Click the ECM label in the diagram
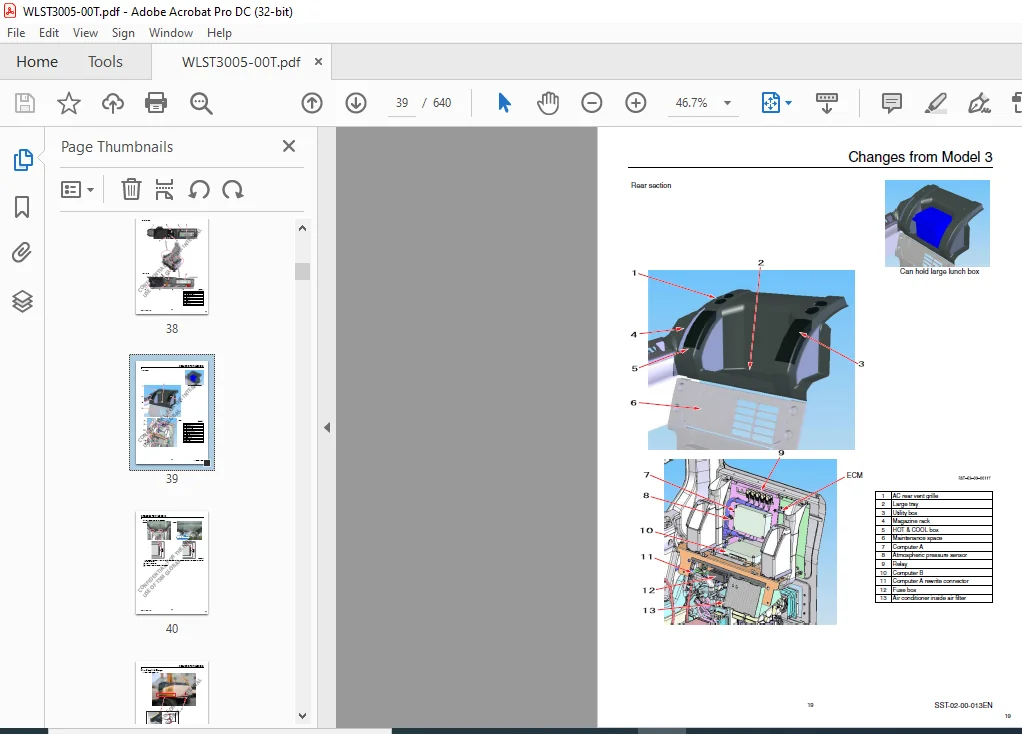Screen dimensions: 1022x734 (x=854, y=475)
